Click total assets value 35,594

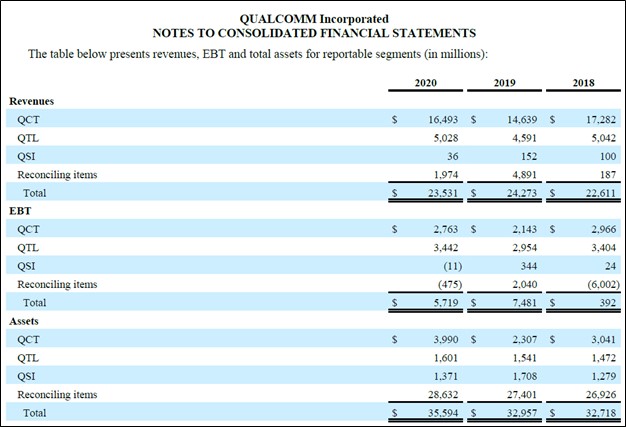(443, 413)
